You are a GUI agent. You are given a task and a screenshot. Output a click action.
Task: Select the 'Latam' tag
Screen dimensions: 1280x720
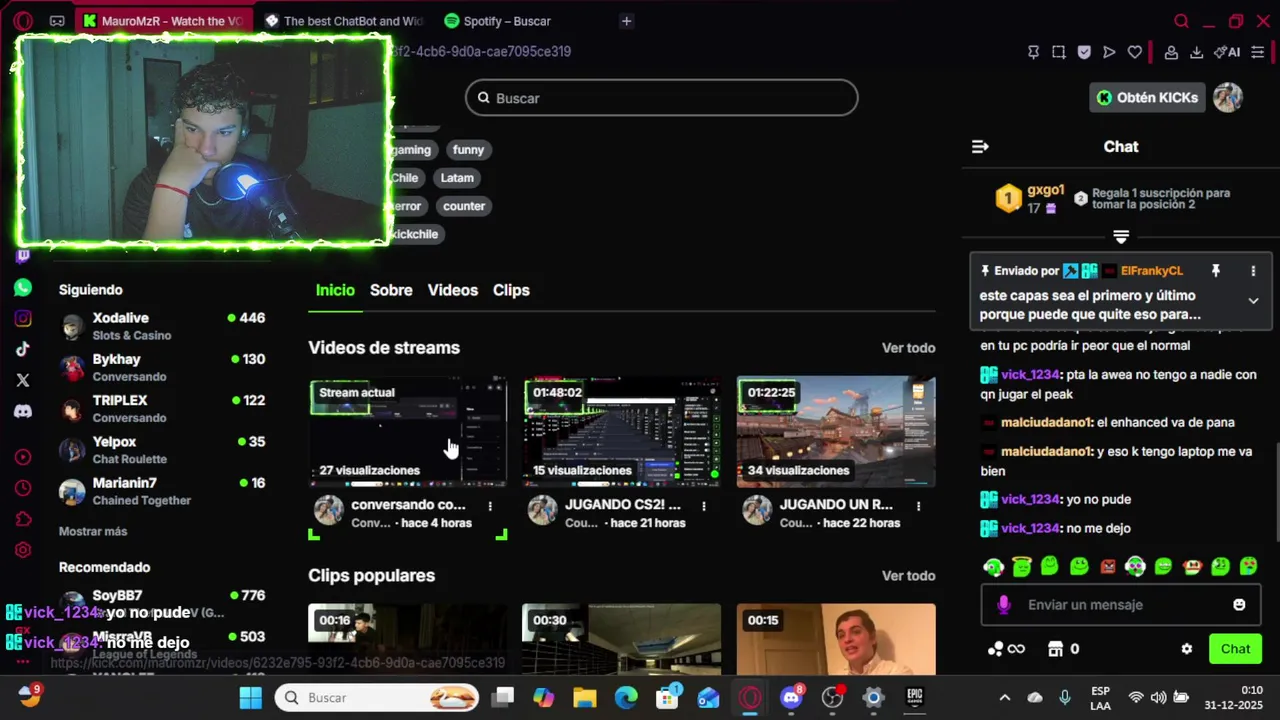click(457, 178)
